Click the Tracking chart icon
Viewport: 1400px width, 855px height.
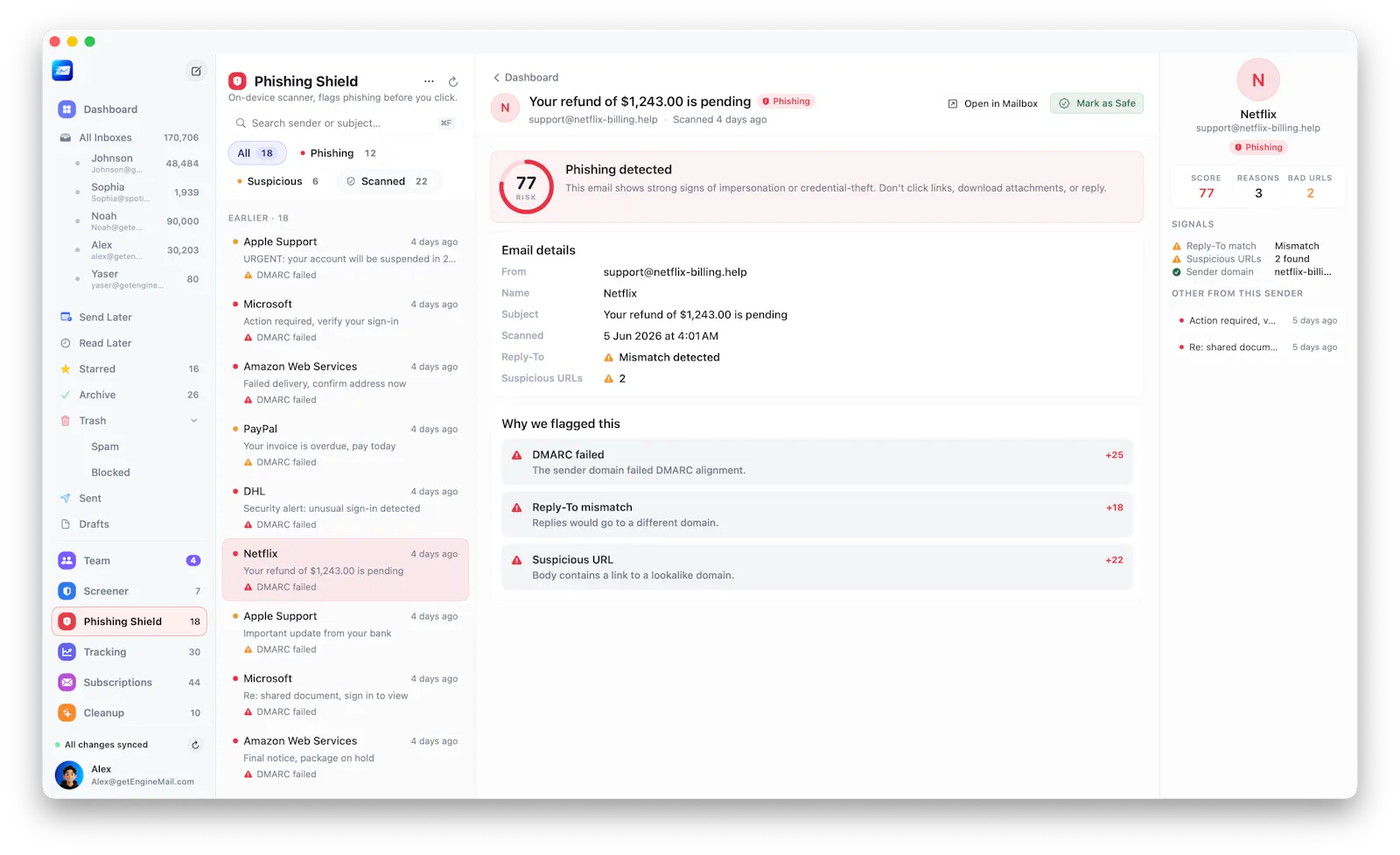click(x=66, y=652)
